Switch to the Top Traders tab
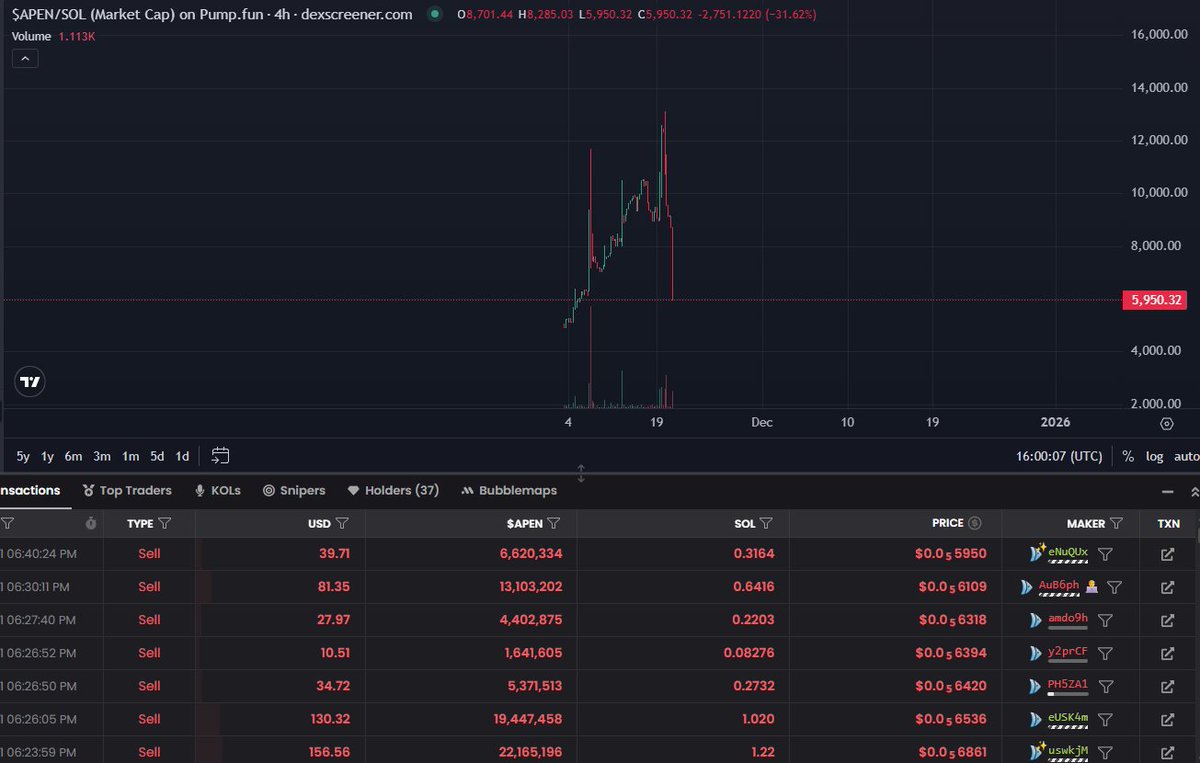Viewport: 1200px width, 763px height. click(127, 491)
